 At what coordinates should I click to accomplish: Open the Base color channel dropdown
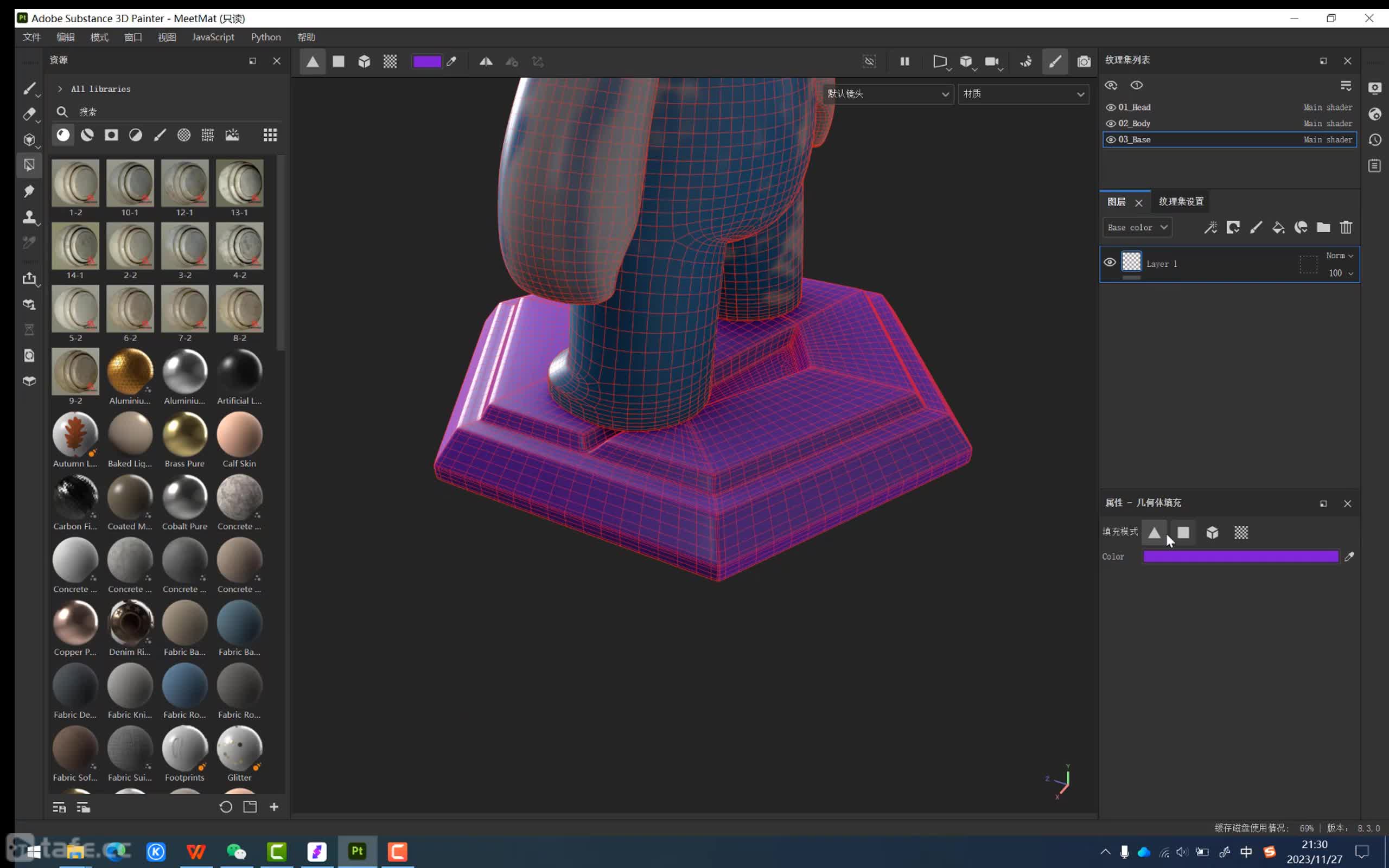point(1137,227)
